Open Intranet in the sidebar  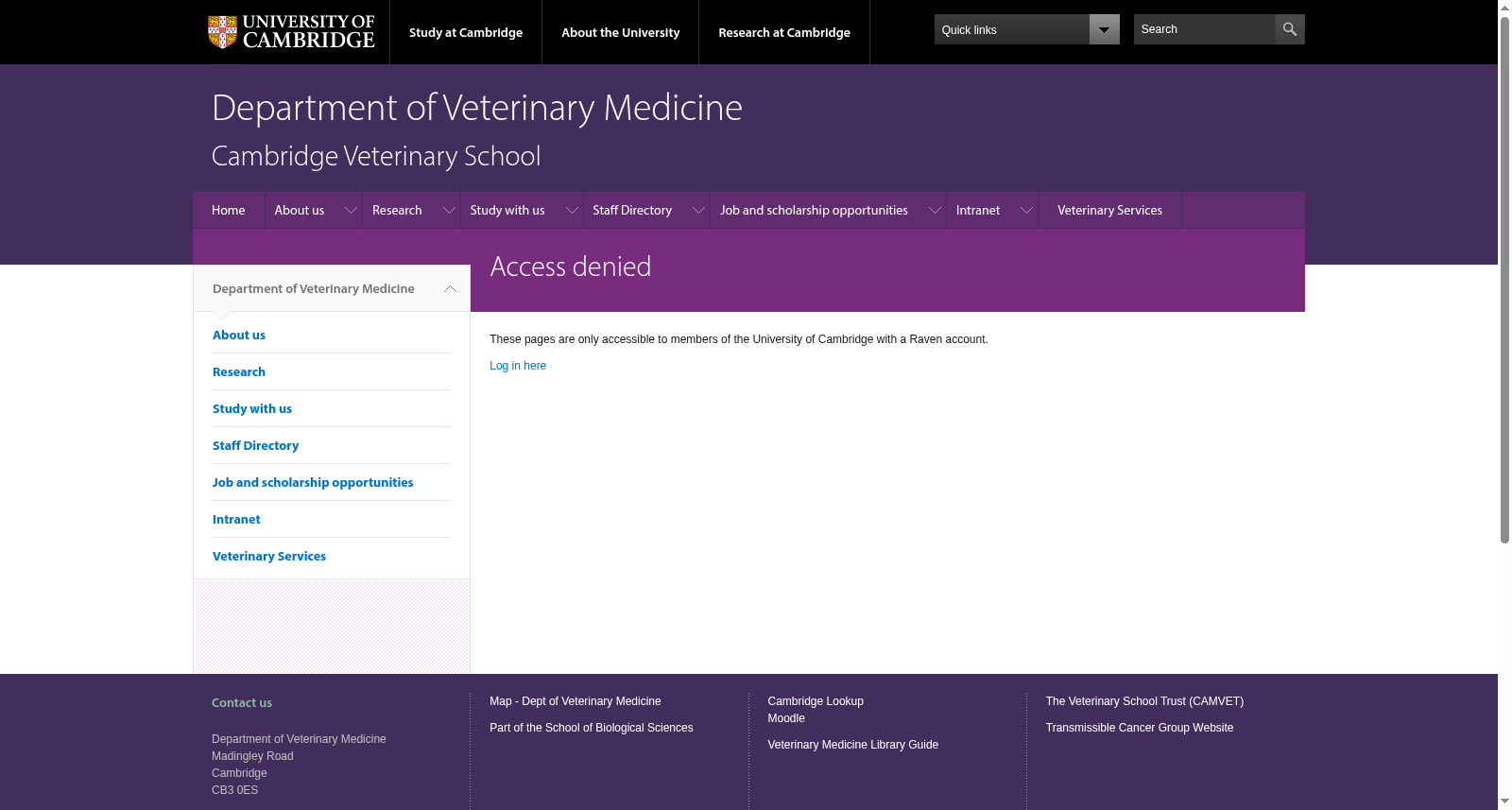tap(236, 519)
